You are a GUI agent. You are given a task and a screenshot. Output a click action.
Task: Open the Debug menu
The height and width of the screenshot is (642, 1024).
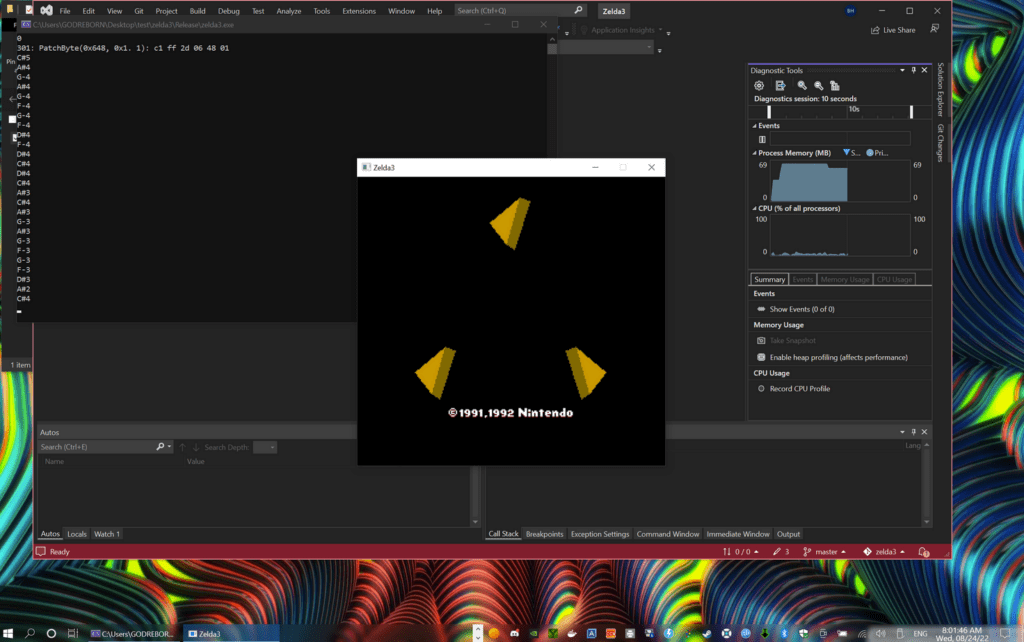[x=228, y=11]
